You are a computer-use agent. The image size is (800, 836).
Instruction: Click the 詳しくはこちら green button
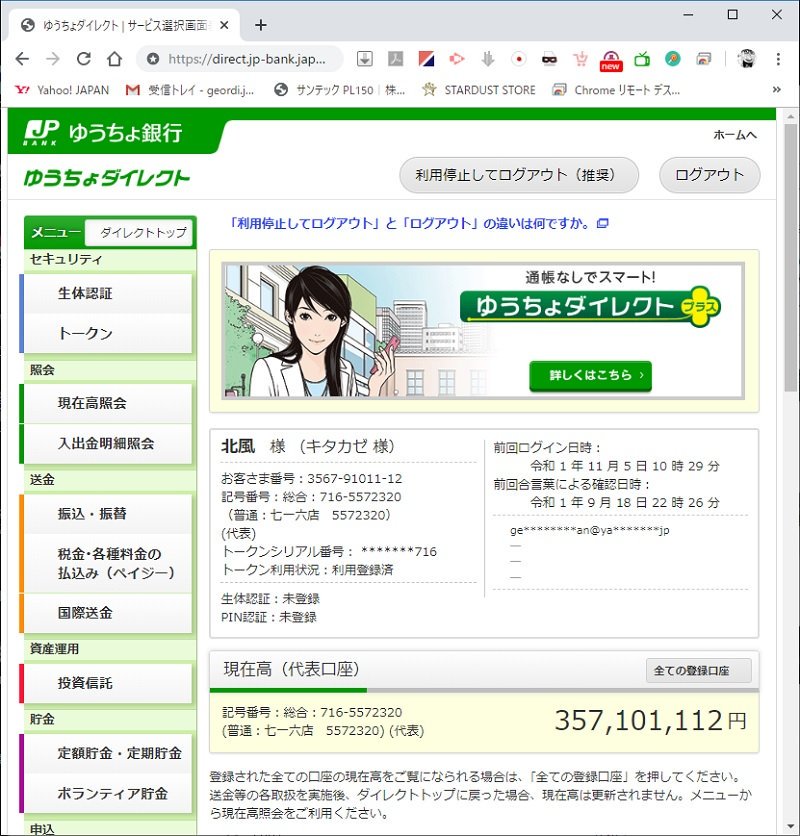590,375
